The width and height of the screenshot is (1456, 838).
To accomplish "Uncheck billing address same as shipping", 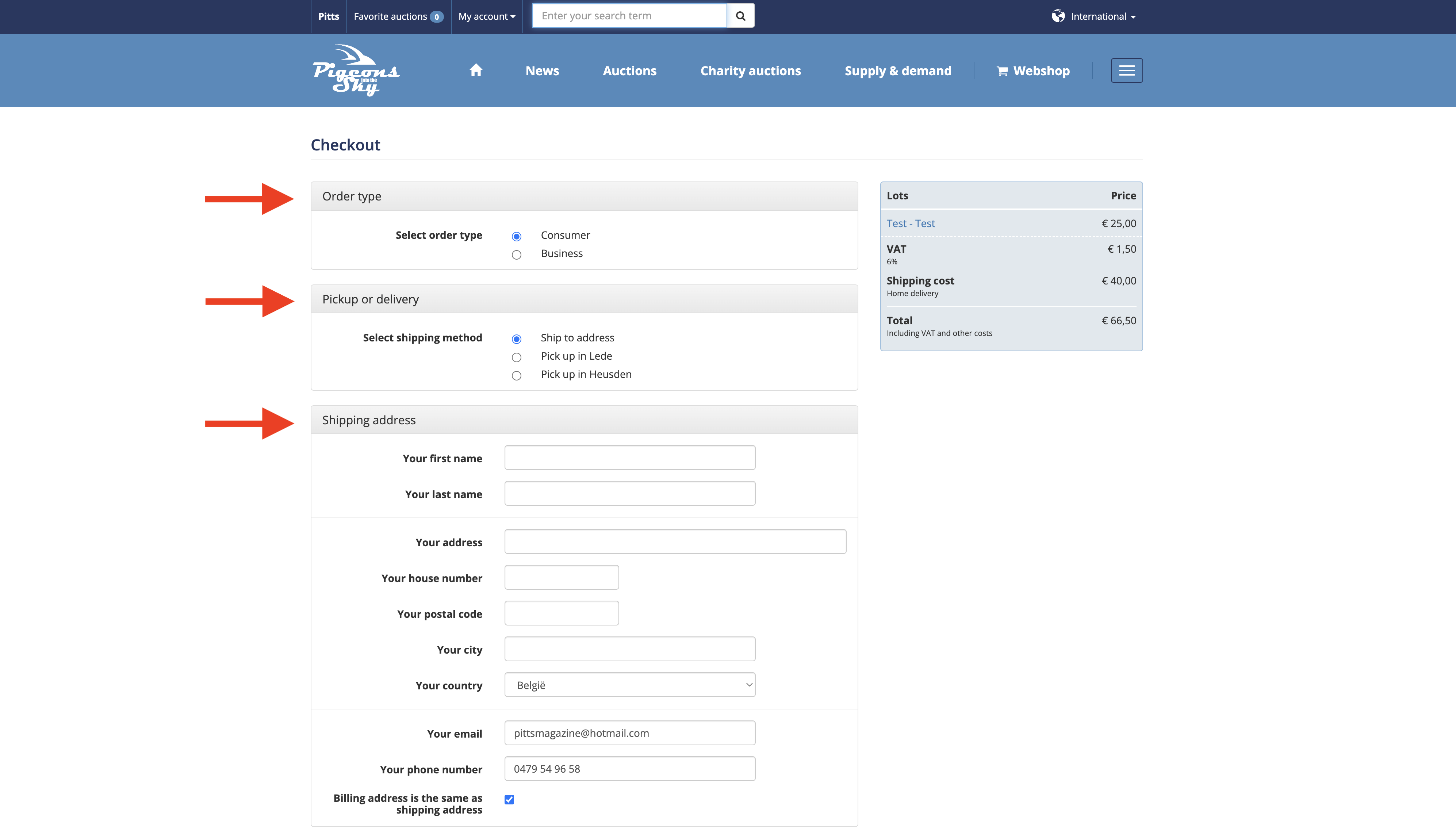I will (x=509, y=799).
